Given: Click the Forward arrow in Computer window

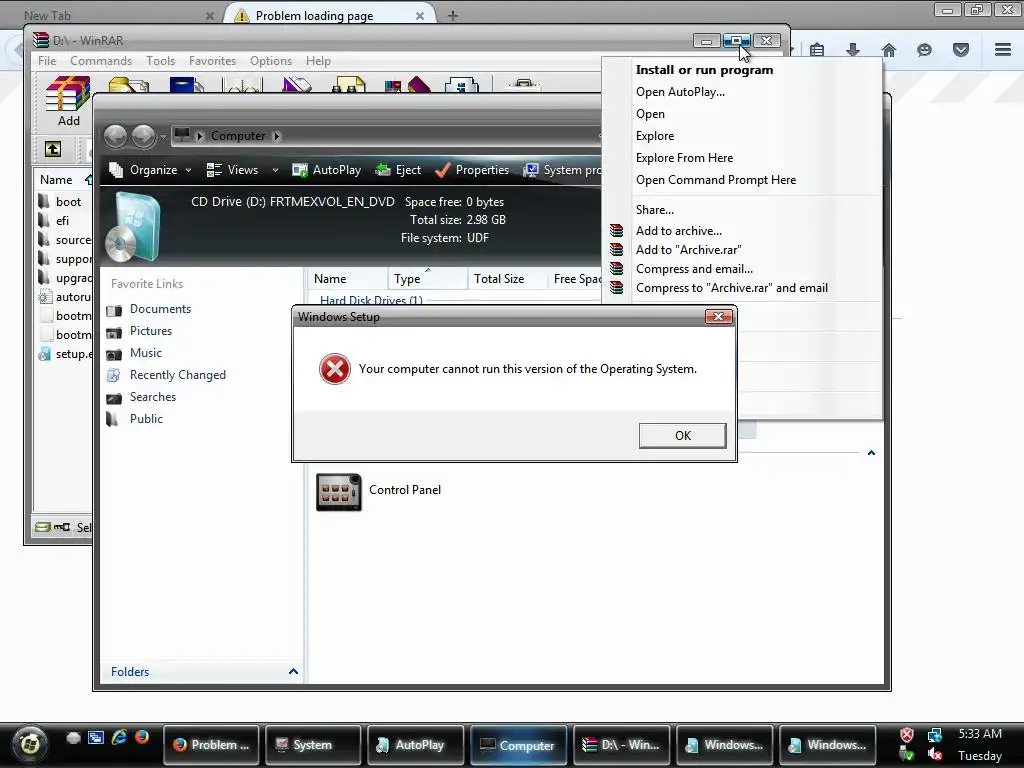Looking at the screenshot, I should click(143, 136).
